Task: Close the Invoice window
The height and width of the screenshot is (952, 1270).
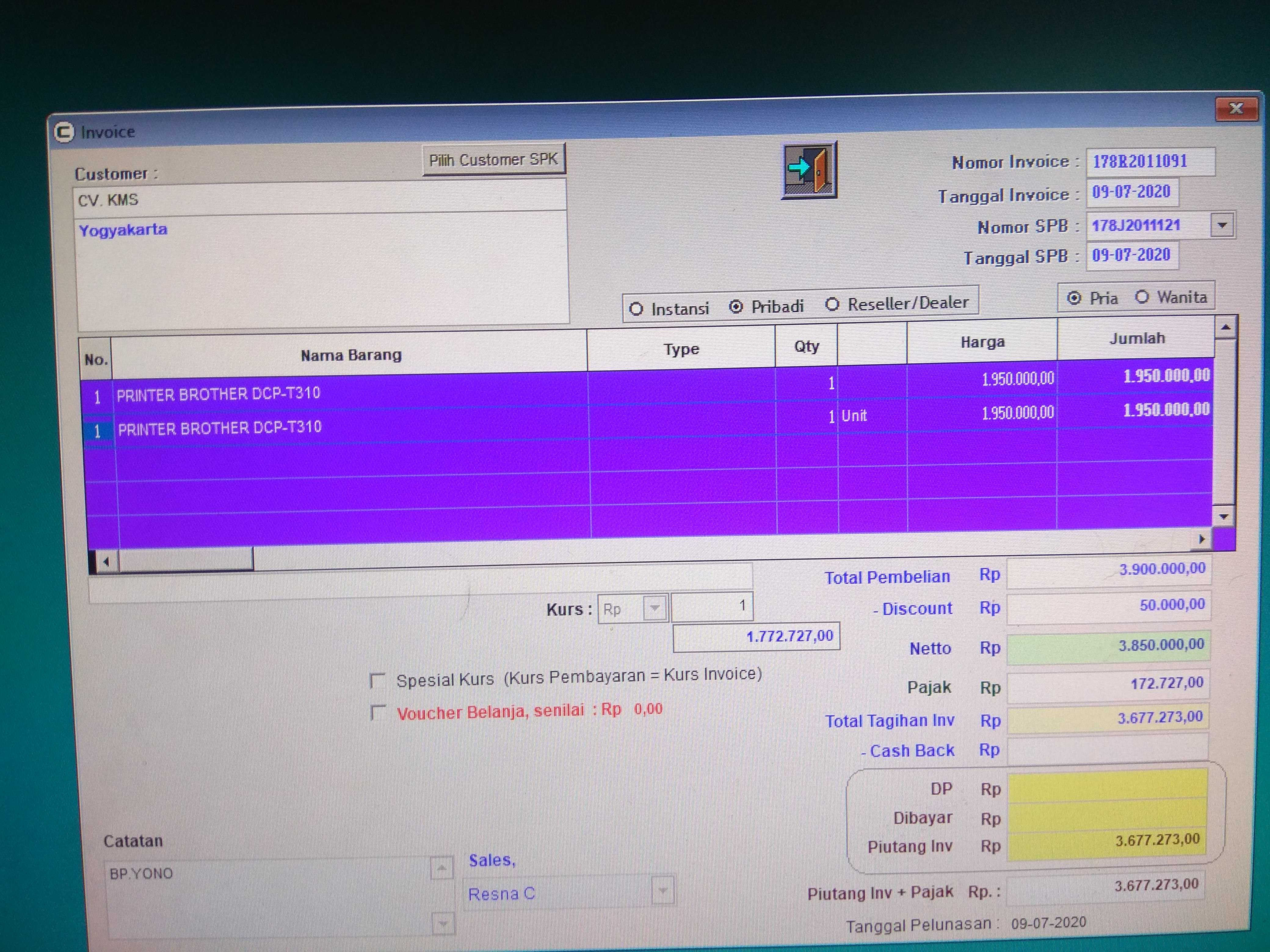Action: [x=1236, y=109]
